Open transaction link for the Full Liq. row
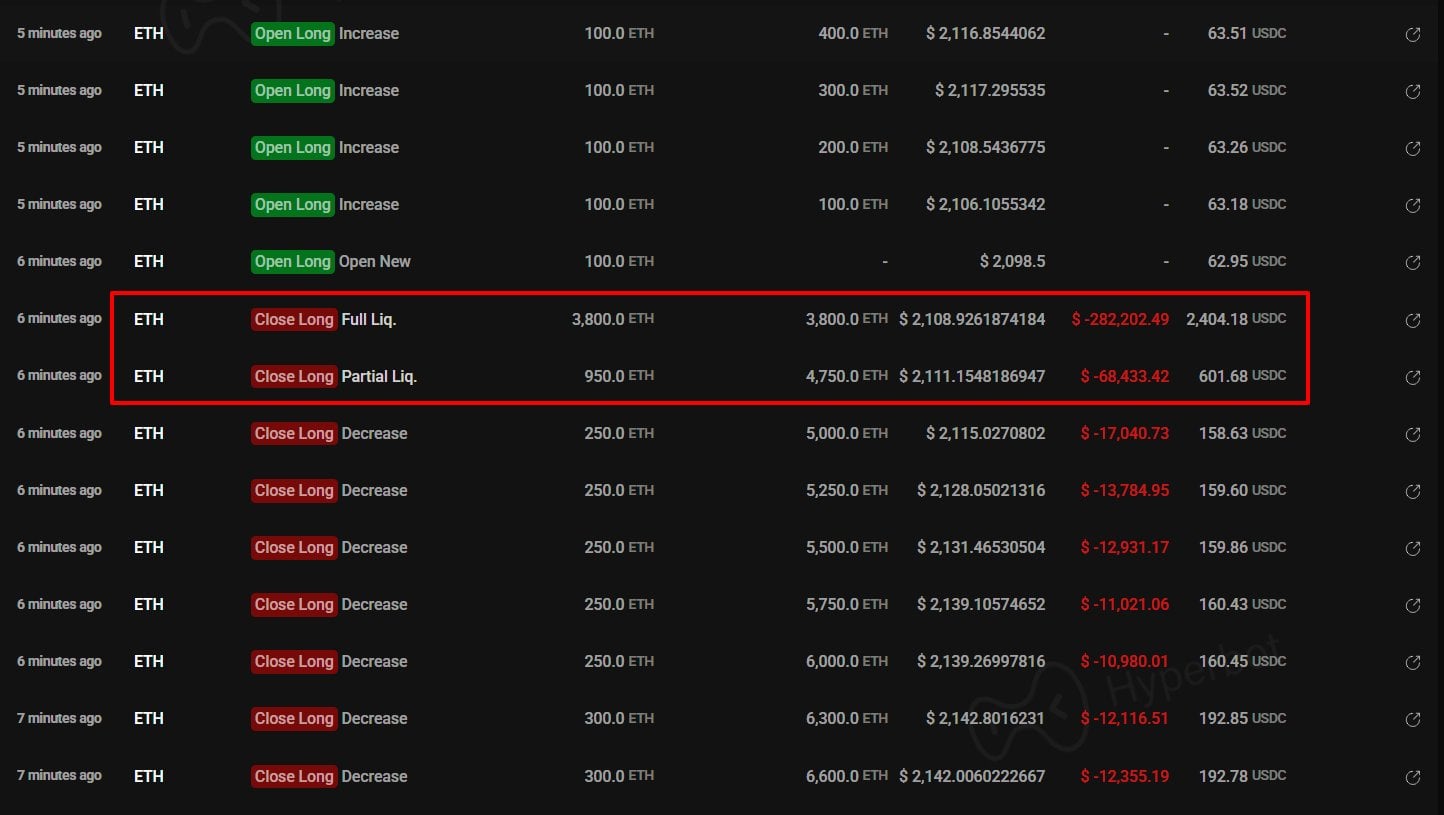 click(1413, 320)
